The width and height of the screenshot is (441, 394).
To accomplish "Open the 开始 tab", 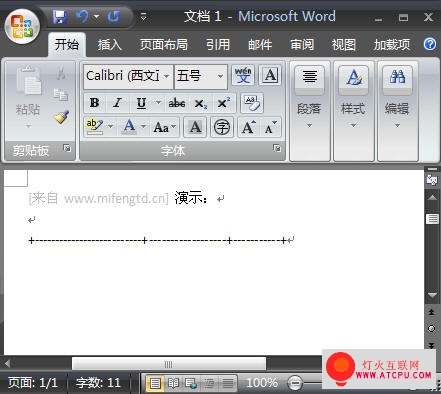I will point(67,44).
